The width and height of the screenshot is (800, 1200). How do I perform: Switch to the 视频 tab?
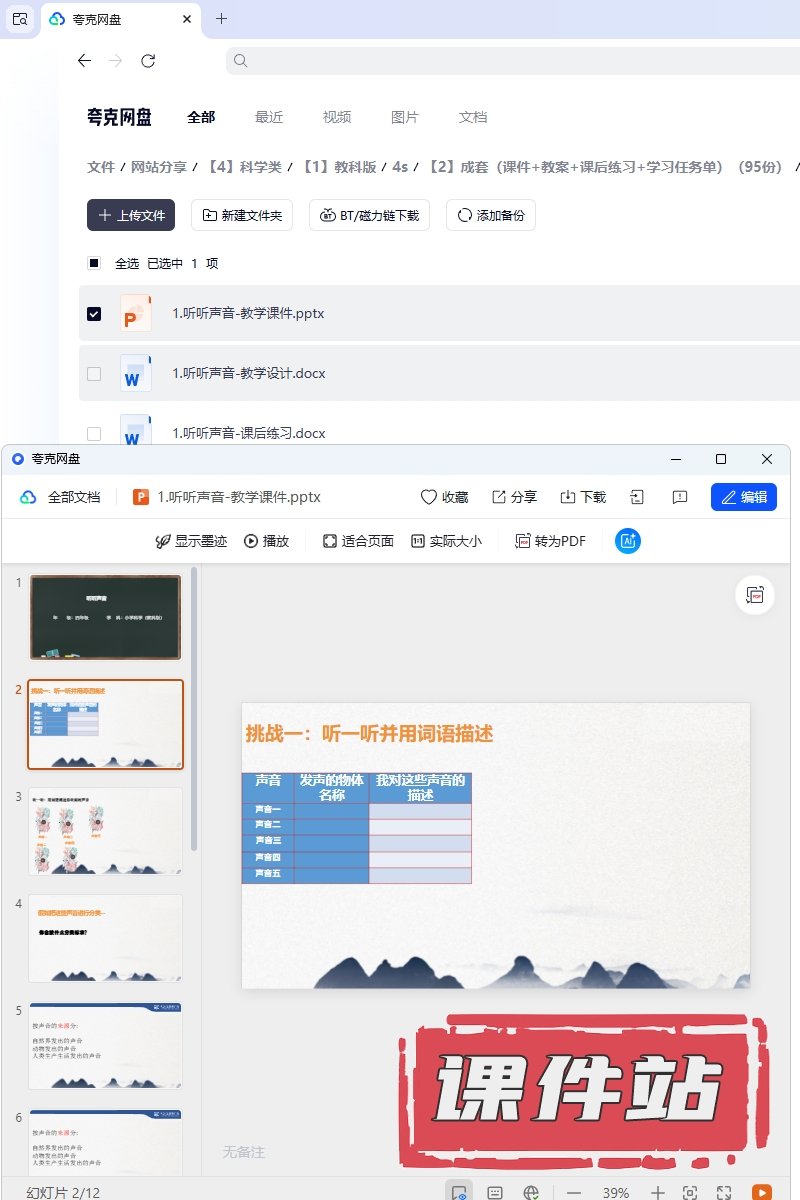pos(337,117)
